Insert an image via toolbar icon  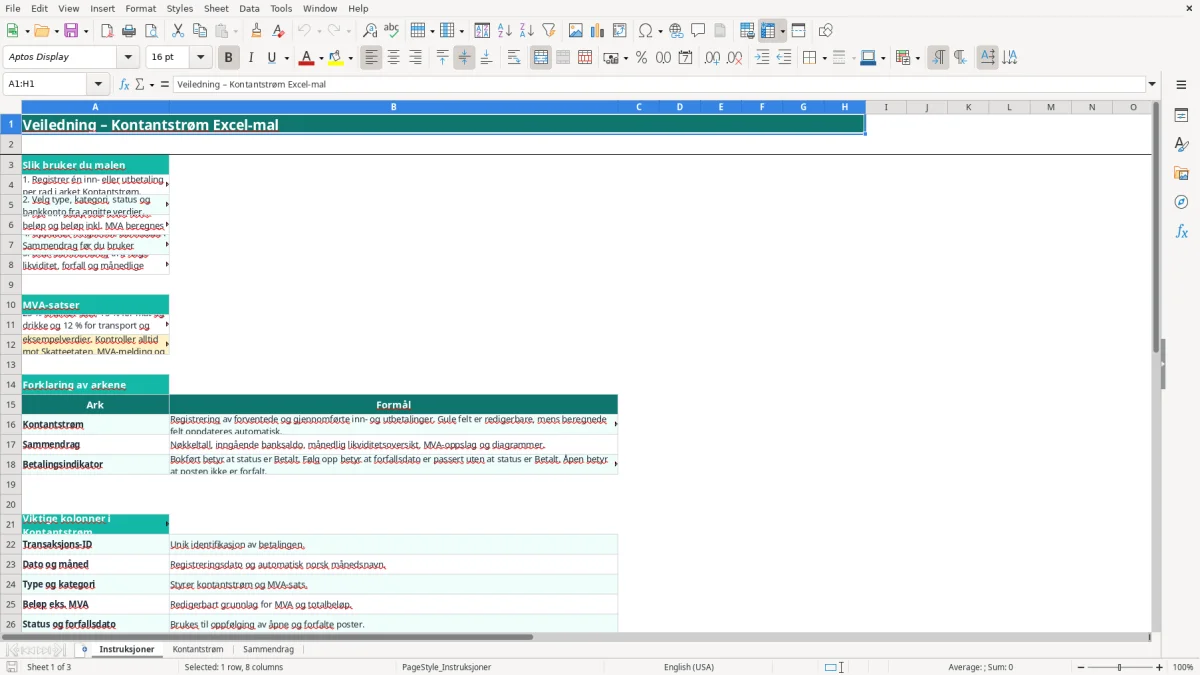point(576,31)
